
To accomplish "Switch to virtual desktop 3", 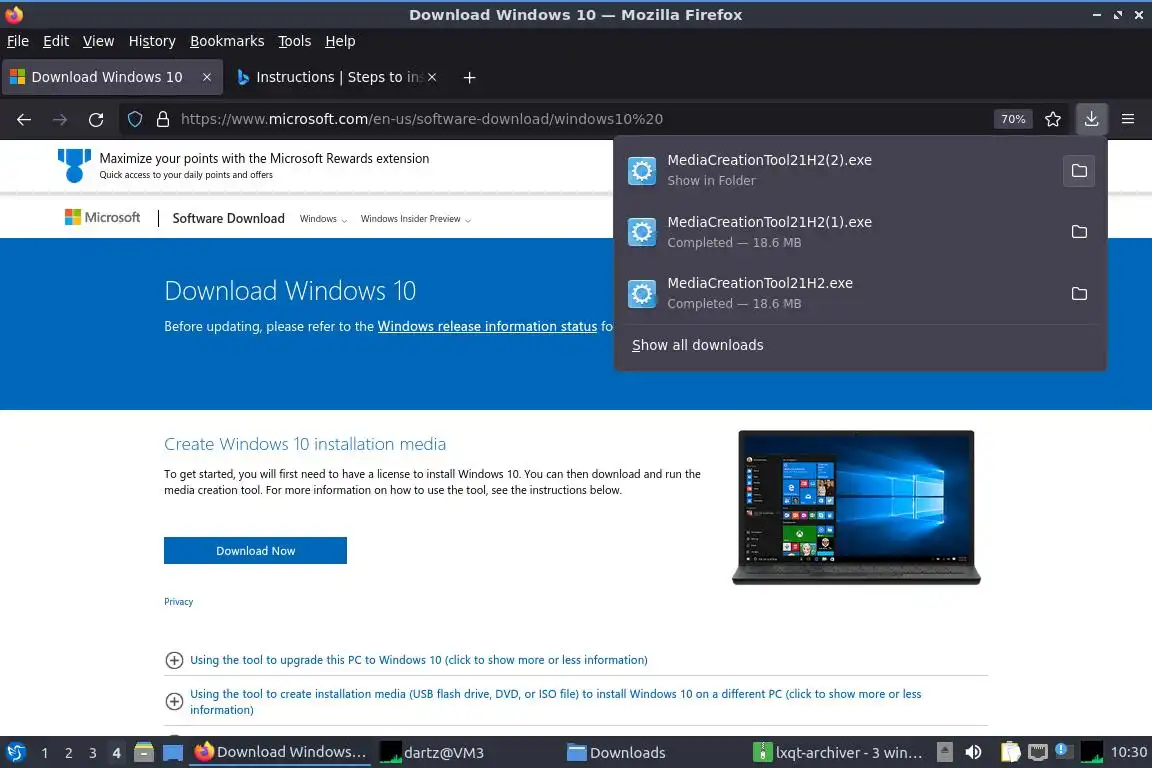I will [x=93, y=753].
